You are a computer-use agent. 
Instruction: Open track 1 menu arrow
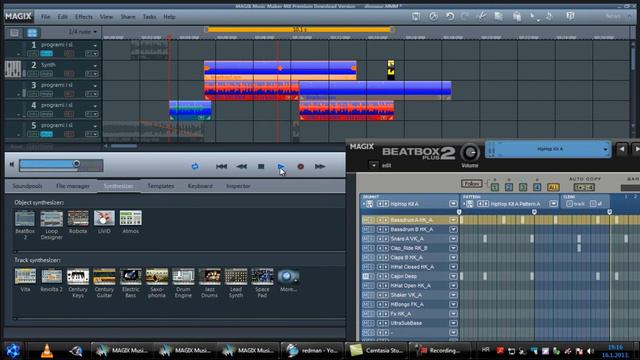[95, 46]
